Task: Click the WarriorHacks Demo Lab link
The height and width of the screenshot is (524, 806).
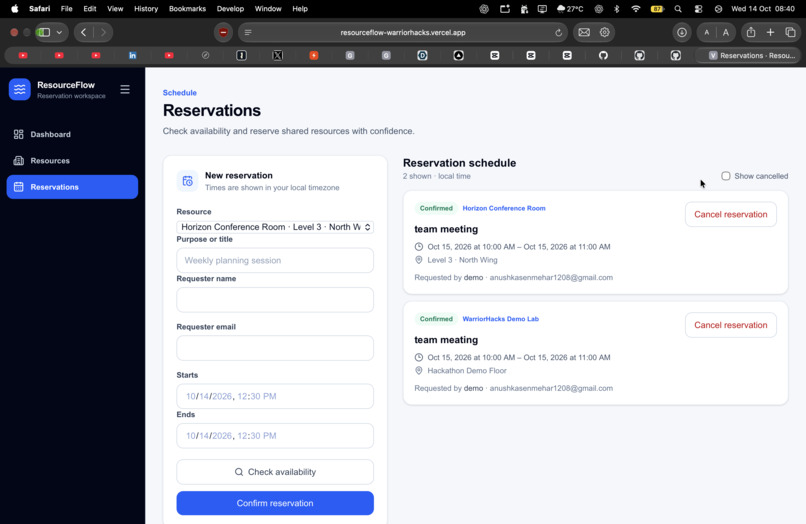Action: pos(501,319)
